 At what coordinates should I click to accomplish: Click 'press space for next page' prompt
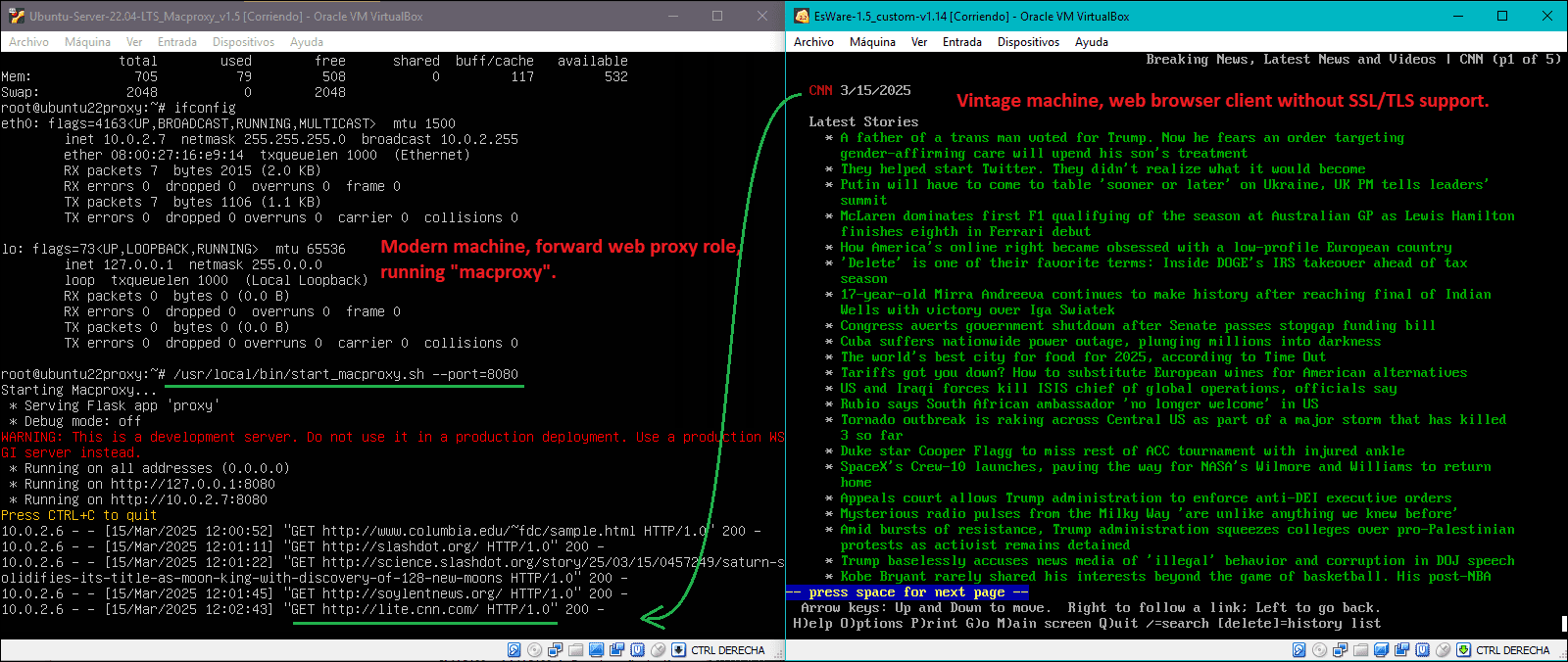(x=906, y=591)
